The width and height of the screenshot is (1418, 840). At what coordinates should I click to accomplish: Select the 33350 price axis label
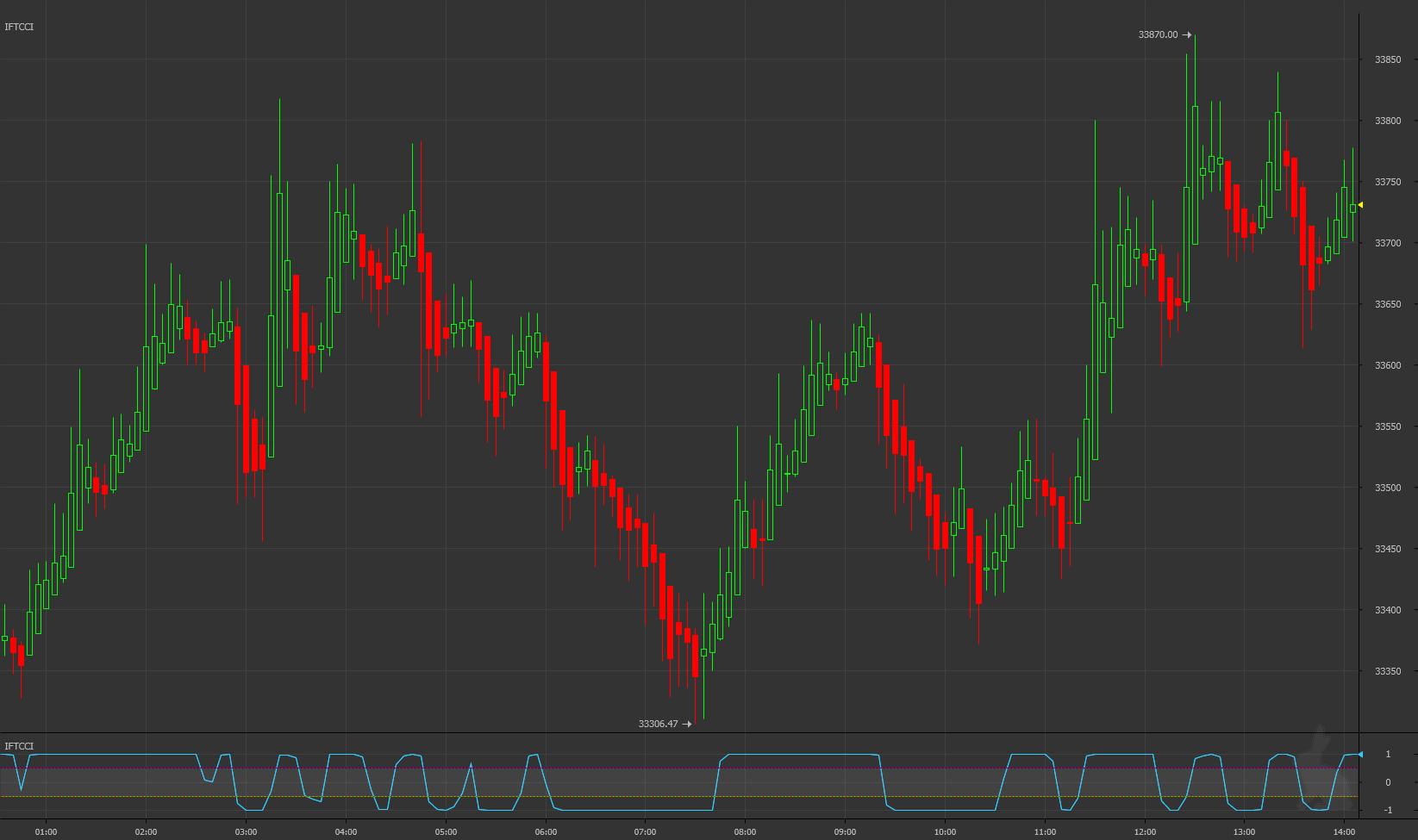click(1388, 671)
